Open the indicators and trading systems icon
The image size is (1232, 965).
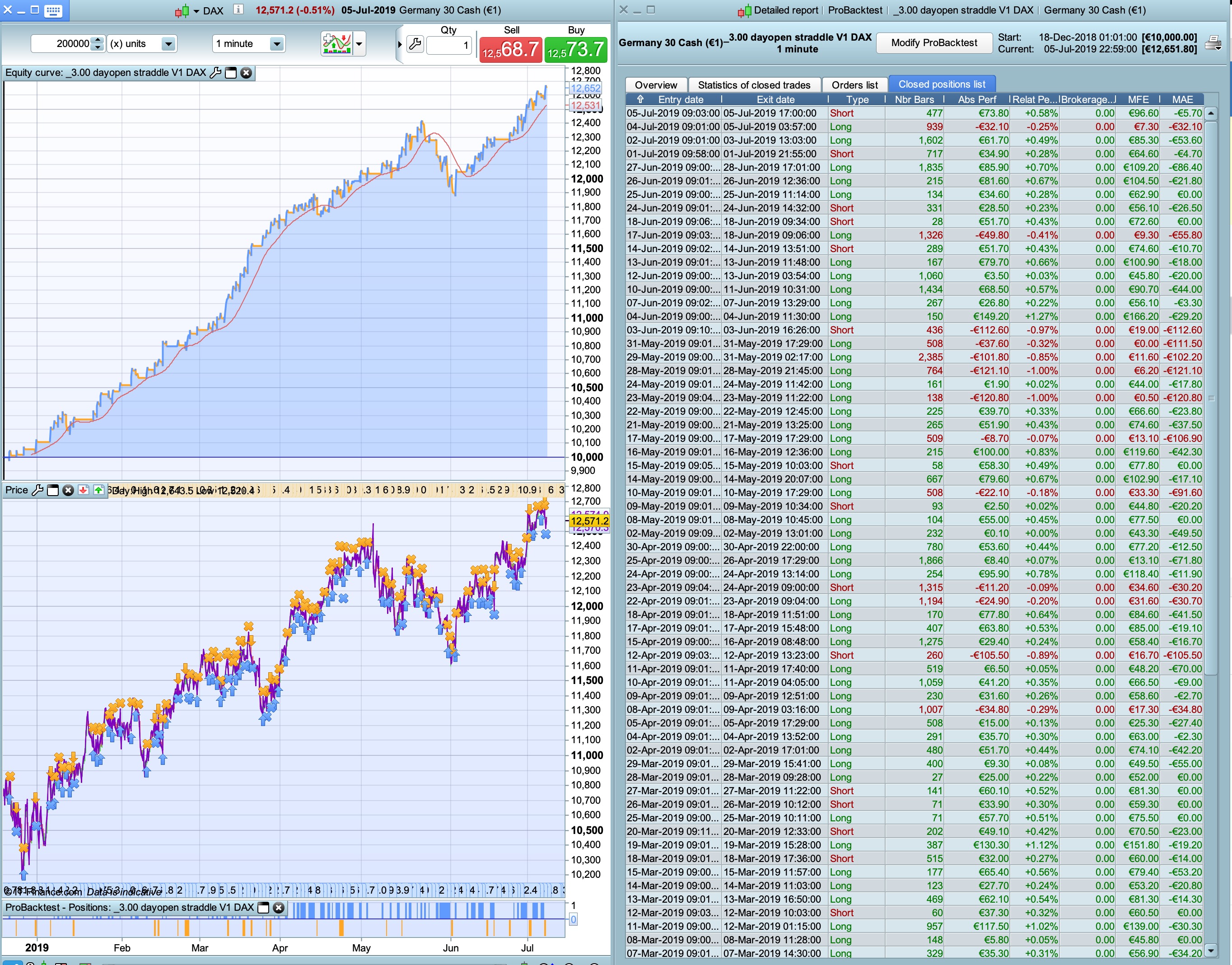coord(337,43)
